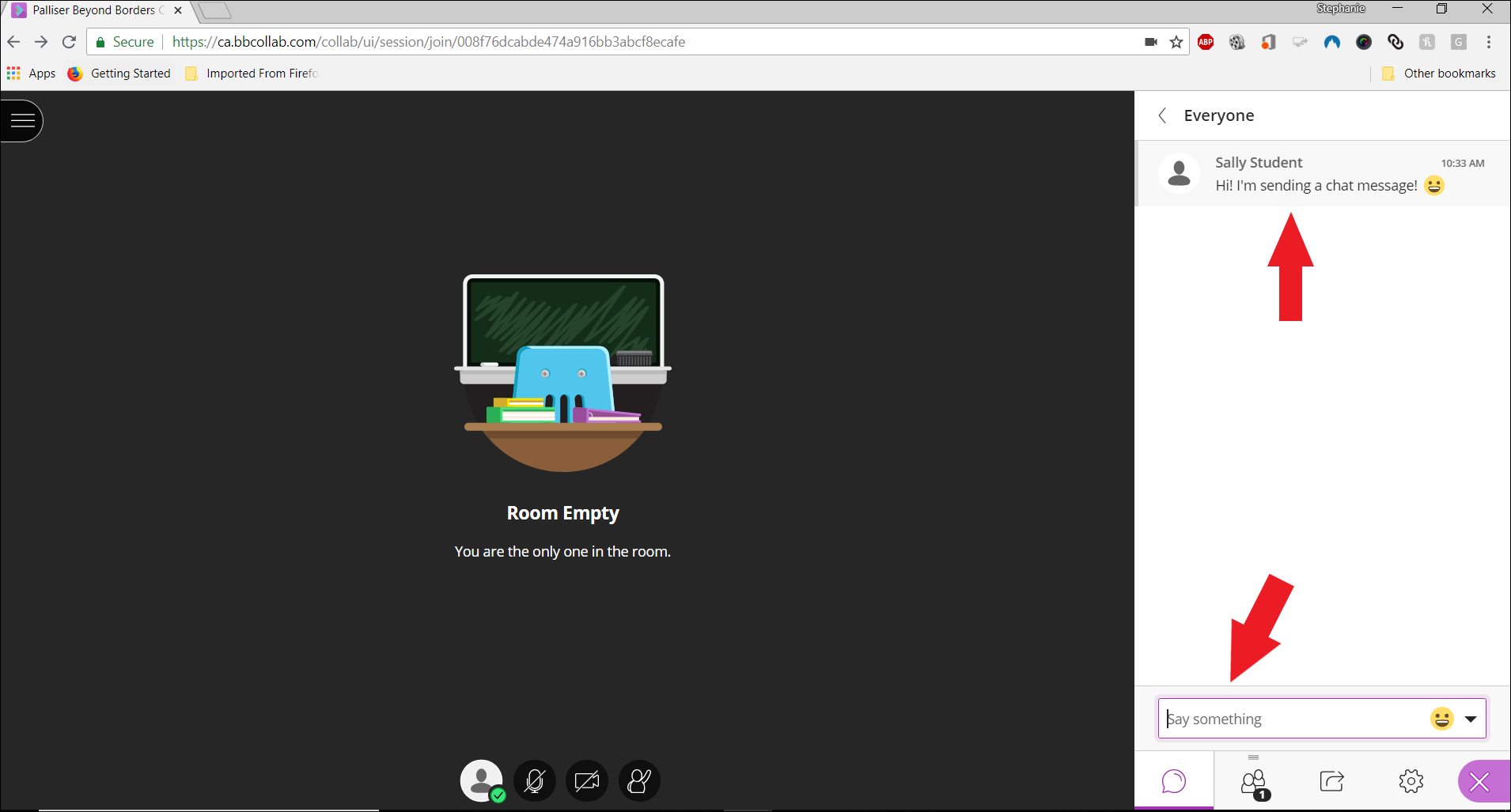This screenshot has height=812, width=1511.
Task: Open a new browser tab
Action: pyautogui.click(x=214, y=10)
